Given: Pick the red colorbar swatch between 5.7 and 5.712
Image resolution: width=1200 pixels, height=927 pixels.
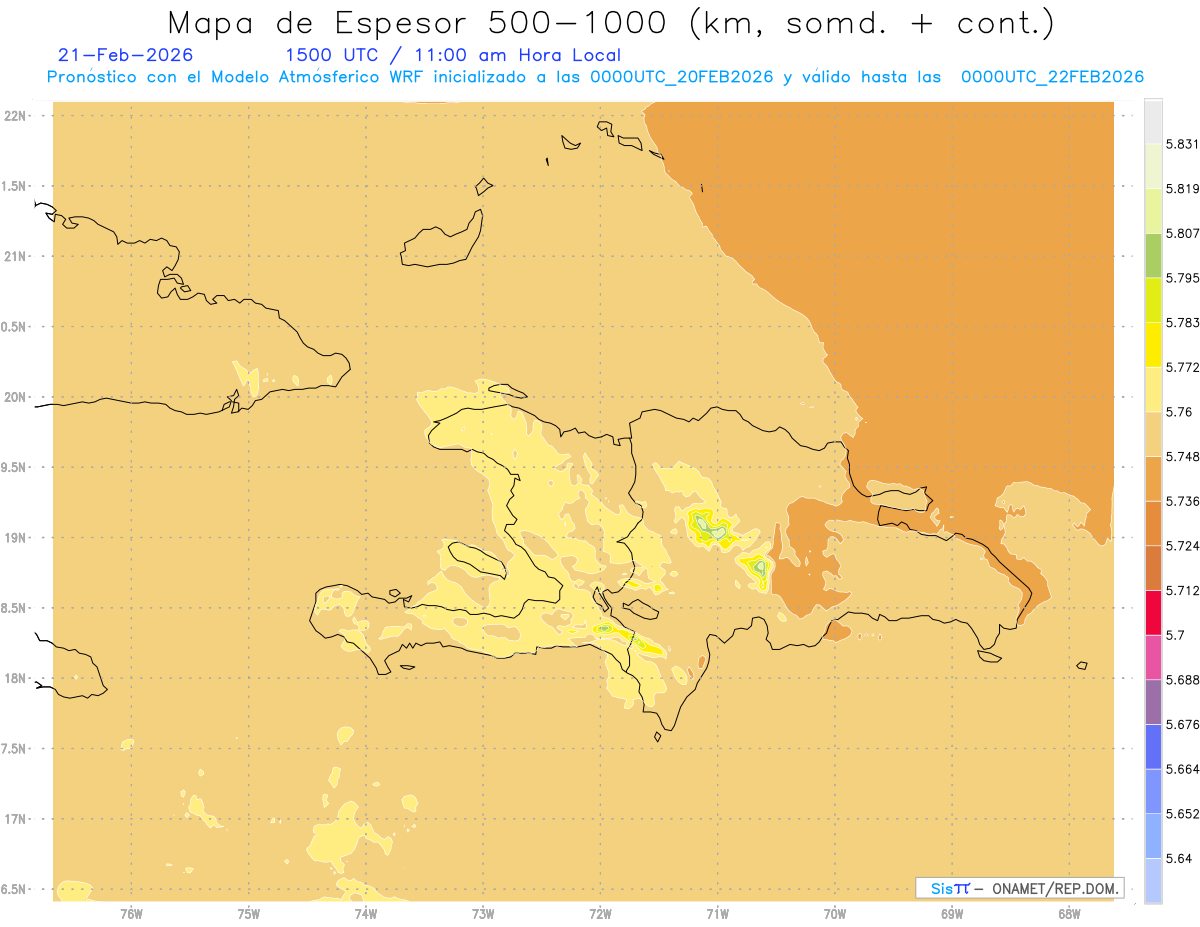Looking at the screenshot, I should [x=1153, y=613].
